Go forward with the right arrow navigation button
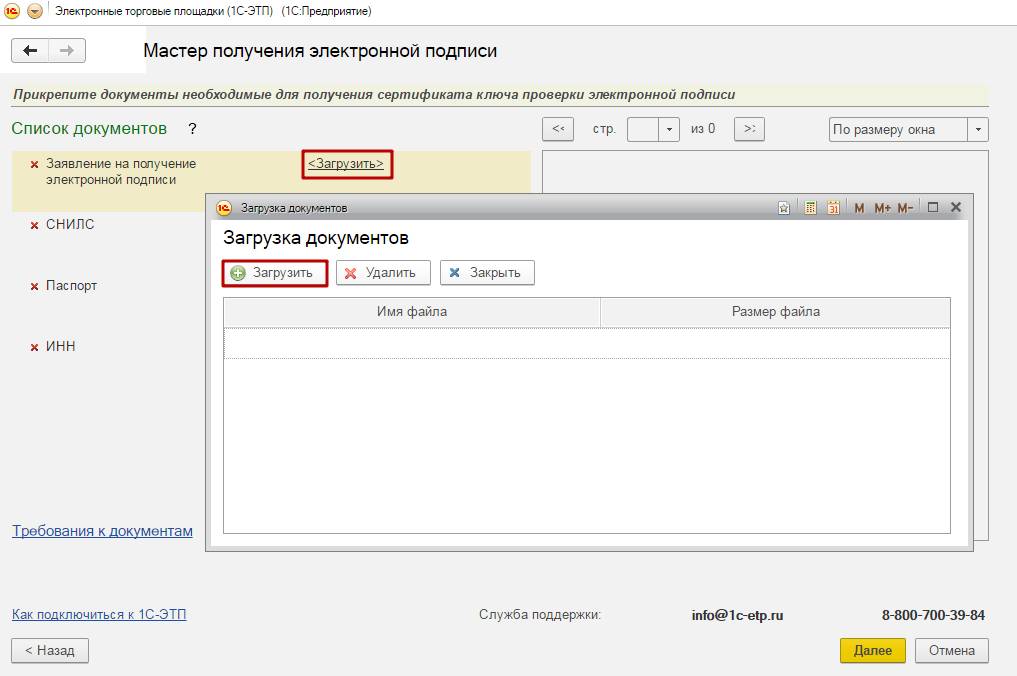Viewport: 1017px width, 676px height. (67, 51)
